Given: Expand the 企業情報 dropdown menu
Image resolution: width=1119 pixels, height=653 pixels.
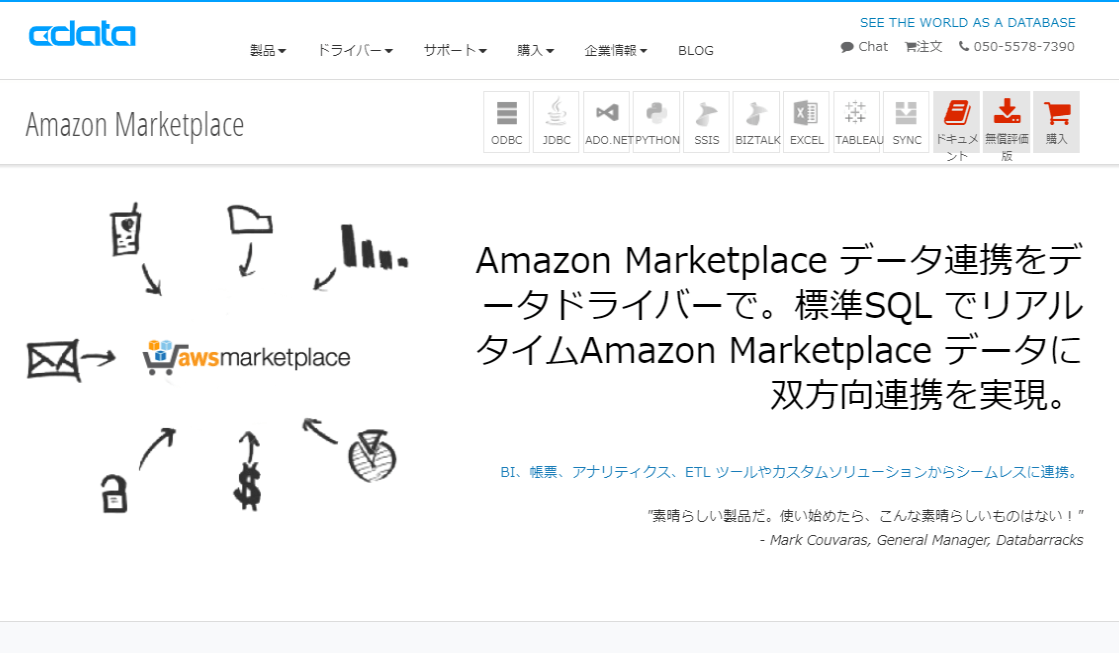Looking at the screenshot, I should pyautogui.click(x=615, y=51).
